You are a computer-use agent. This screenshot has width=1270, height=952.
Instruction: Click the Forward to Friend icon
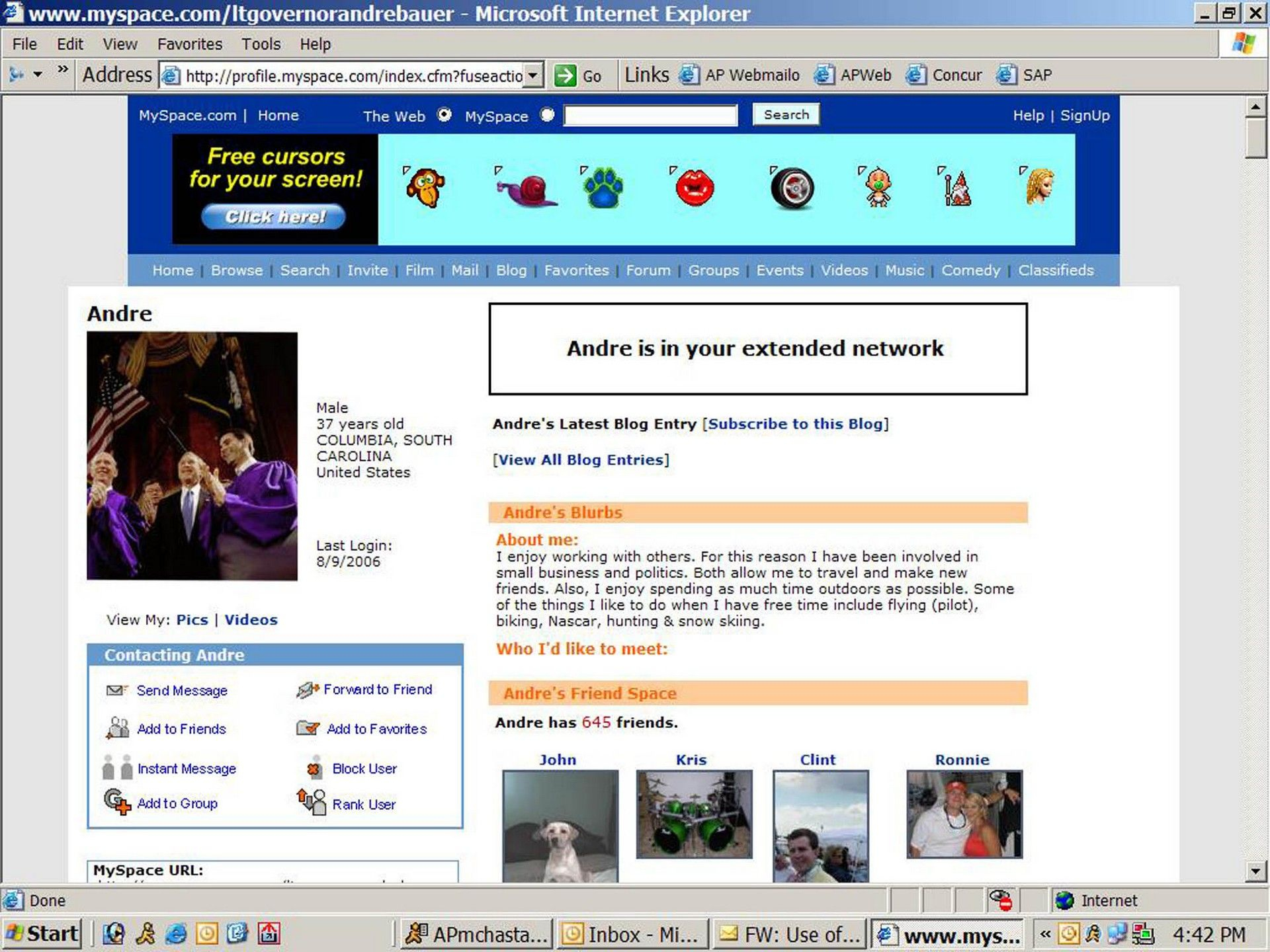tap(308, 690)
